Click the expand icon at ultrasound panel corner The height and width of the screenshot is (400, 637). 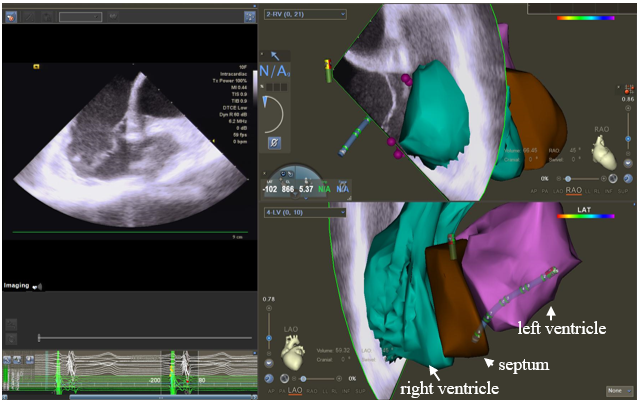pos(247,17)
